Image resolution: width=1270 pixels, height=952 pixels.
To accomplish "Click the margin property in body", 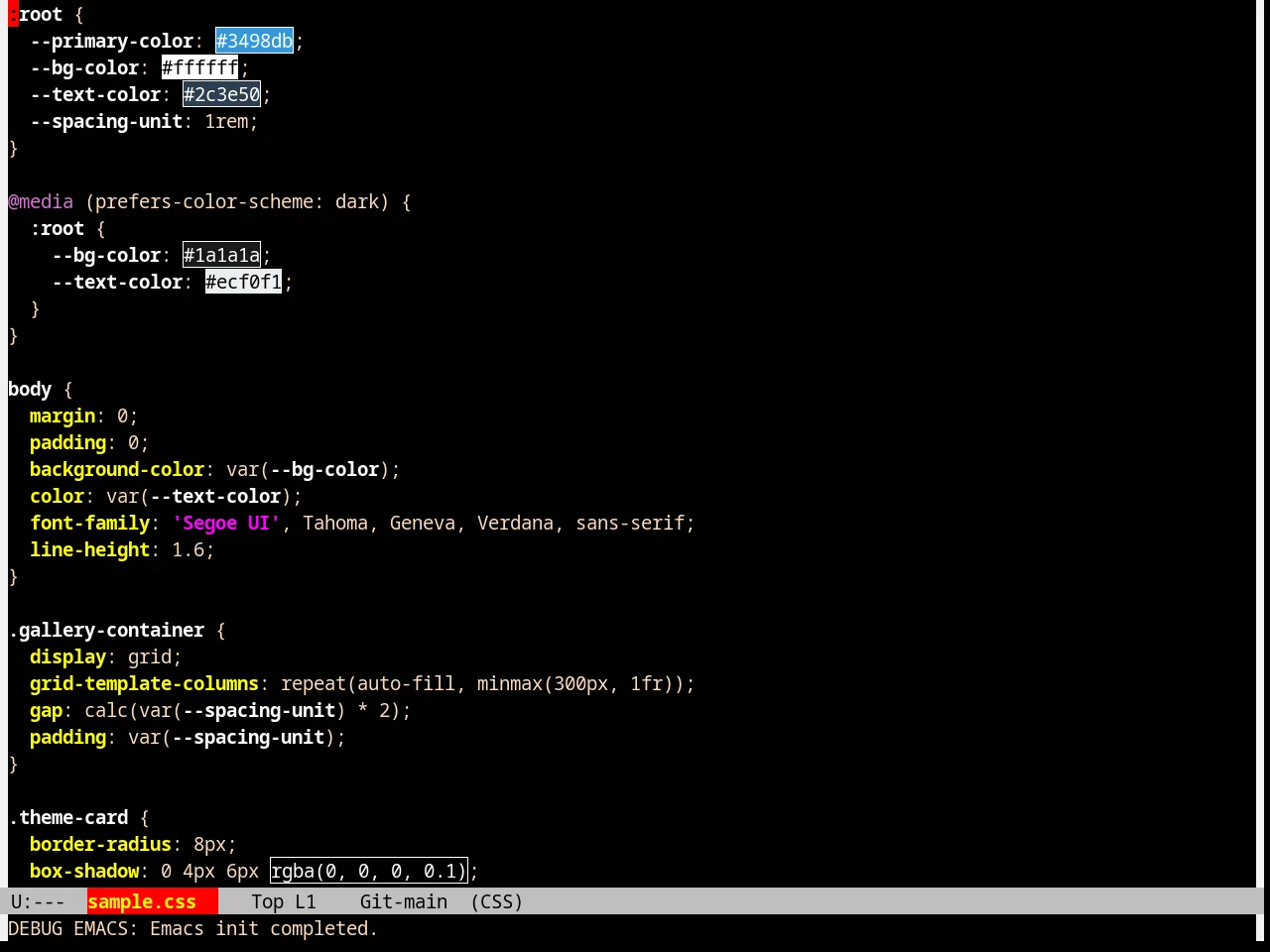I will pos(63,416).
